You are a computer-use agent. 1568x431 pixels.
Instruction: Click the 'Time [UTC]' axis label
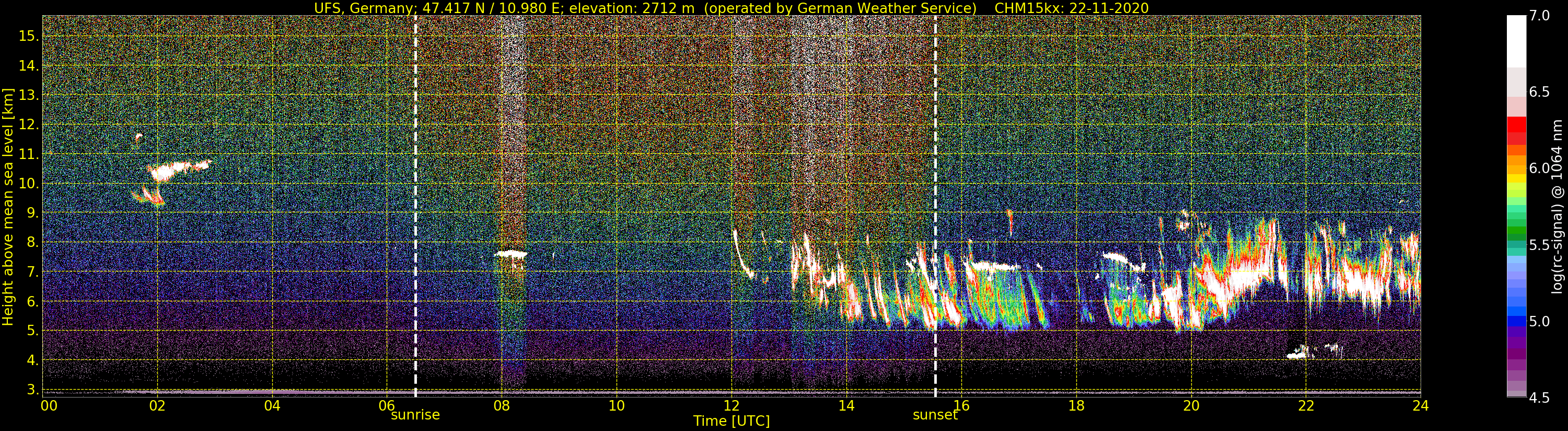click(731, 421)
